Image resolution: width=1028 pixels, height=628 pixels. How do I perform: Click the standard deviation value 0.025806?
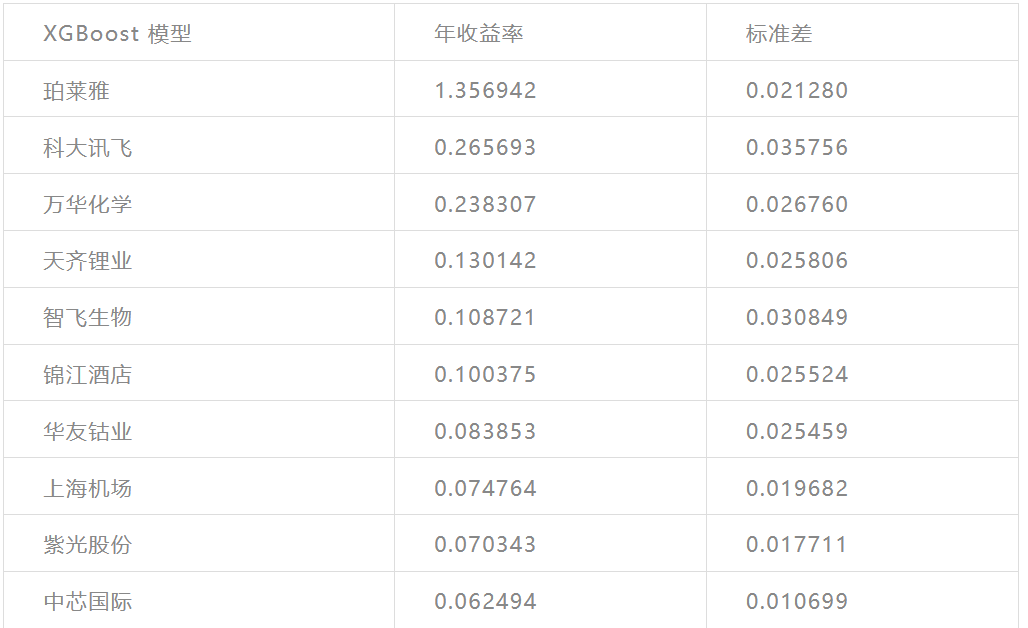pyautogui.click(x=797, y=261)
